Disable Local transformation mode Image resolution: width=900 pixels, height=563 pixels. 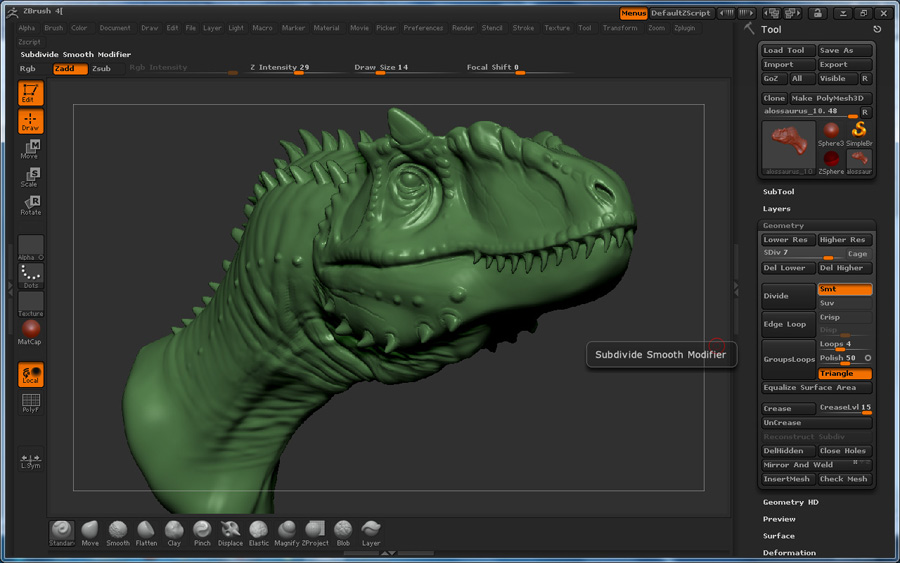(30, 375)
